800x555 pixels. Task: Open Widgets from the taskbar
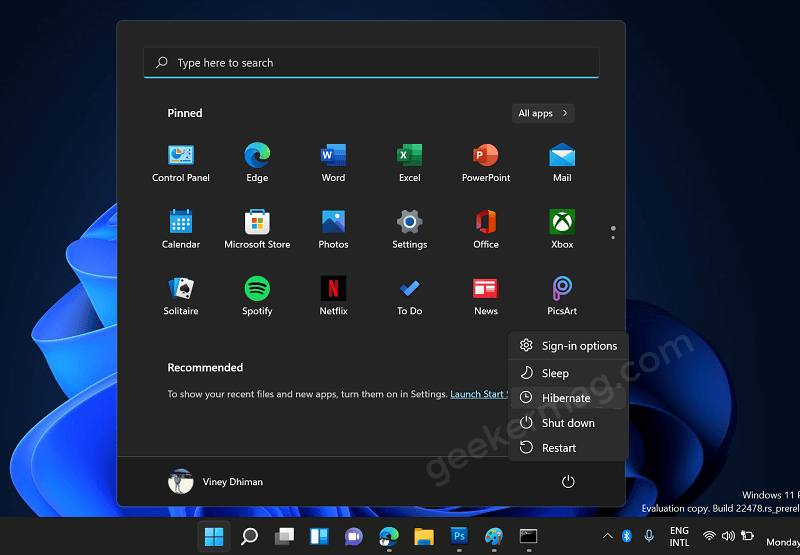coord(319,537)
